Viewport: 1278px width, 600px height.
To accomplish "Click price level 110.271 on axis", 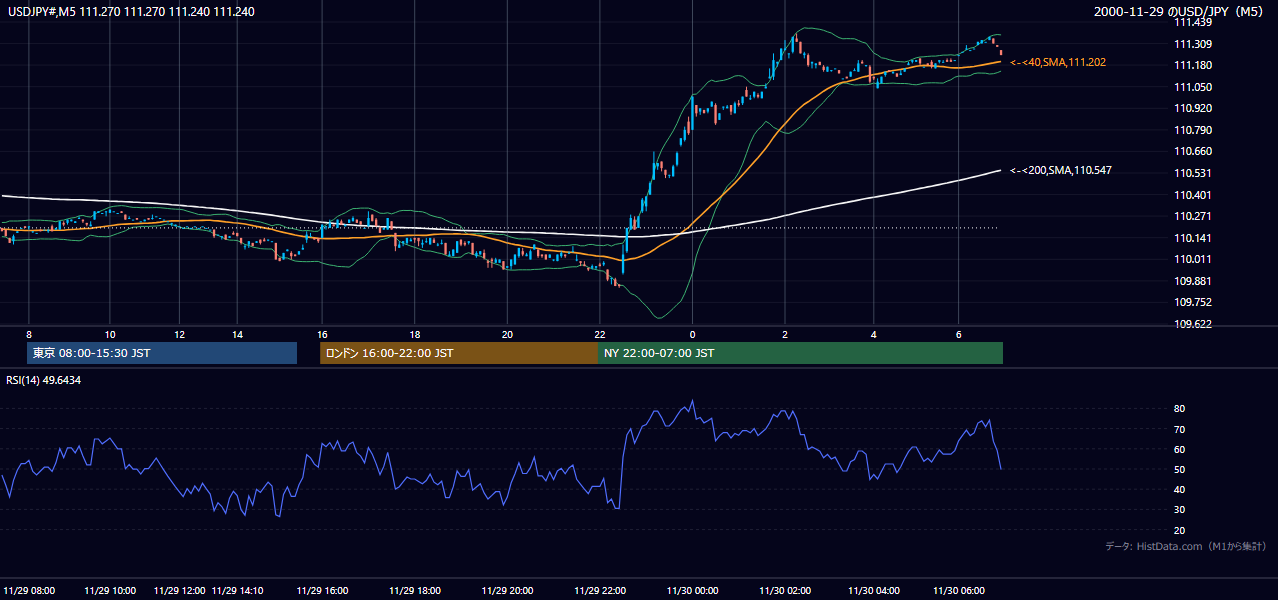I will coord(1193,216).
